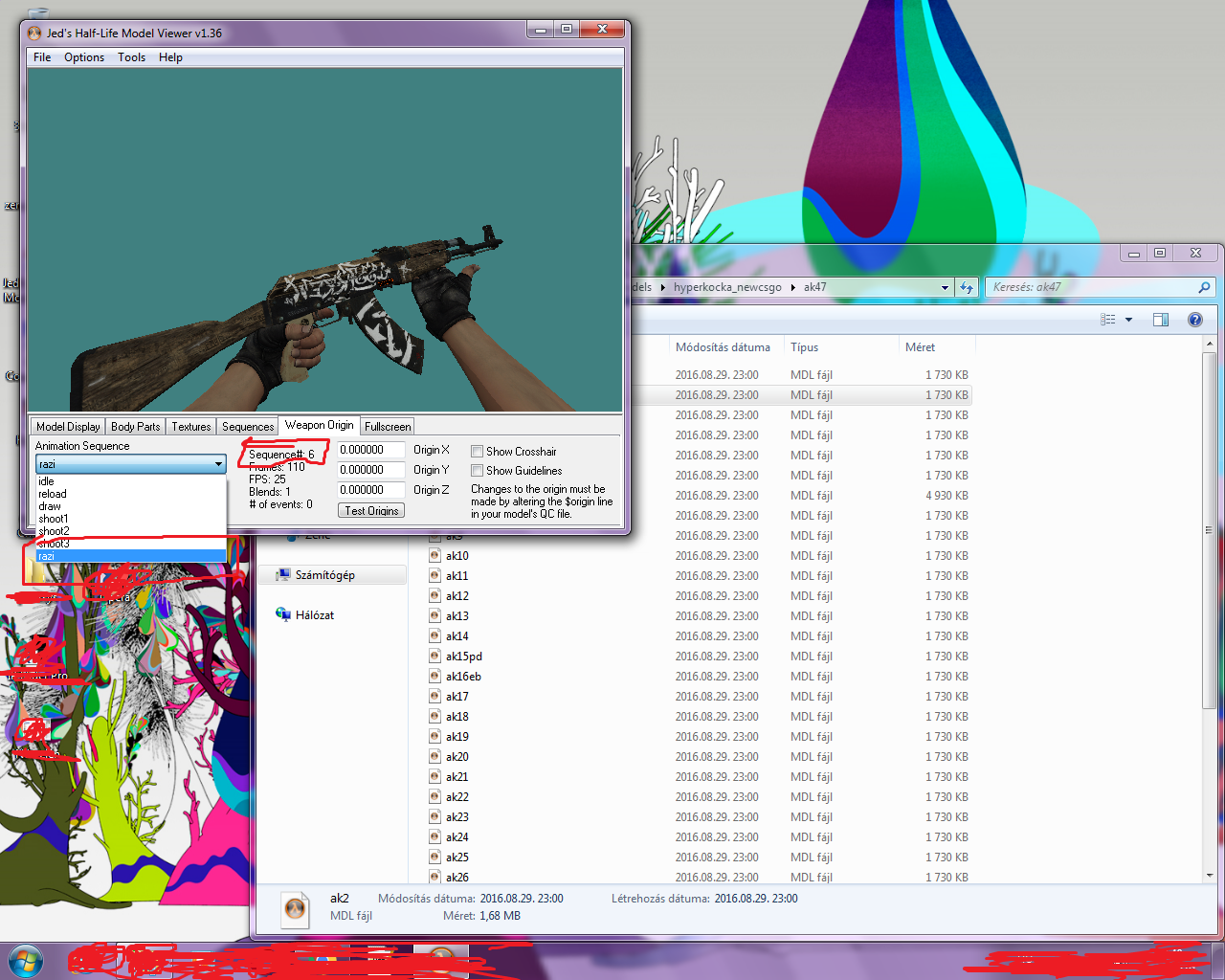Select the ak18 file icon

(435, 716)
